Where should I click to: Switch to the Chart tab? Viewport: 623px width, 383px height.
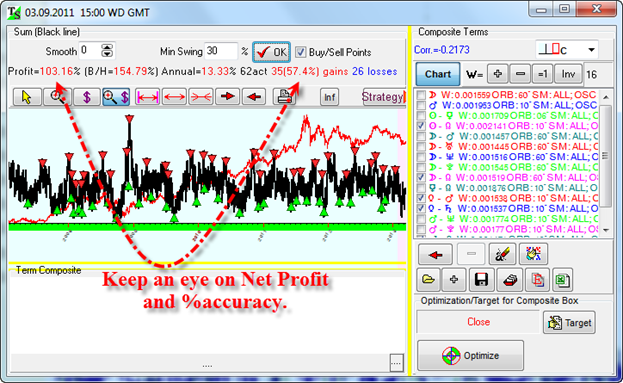point(438,74)
